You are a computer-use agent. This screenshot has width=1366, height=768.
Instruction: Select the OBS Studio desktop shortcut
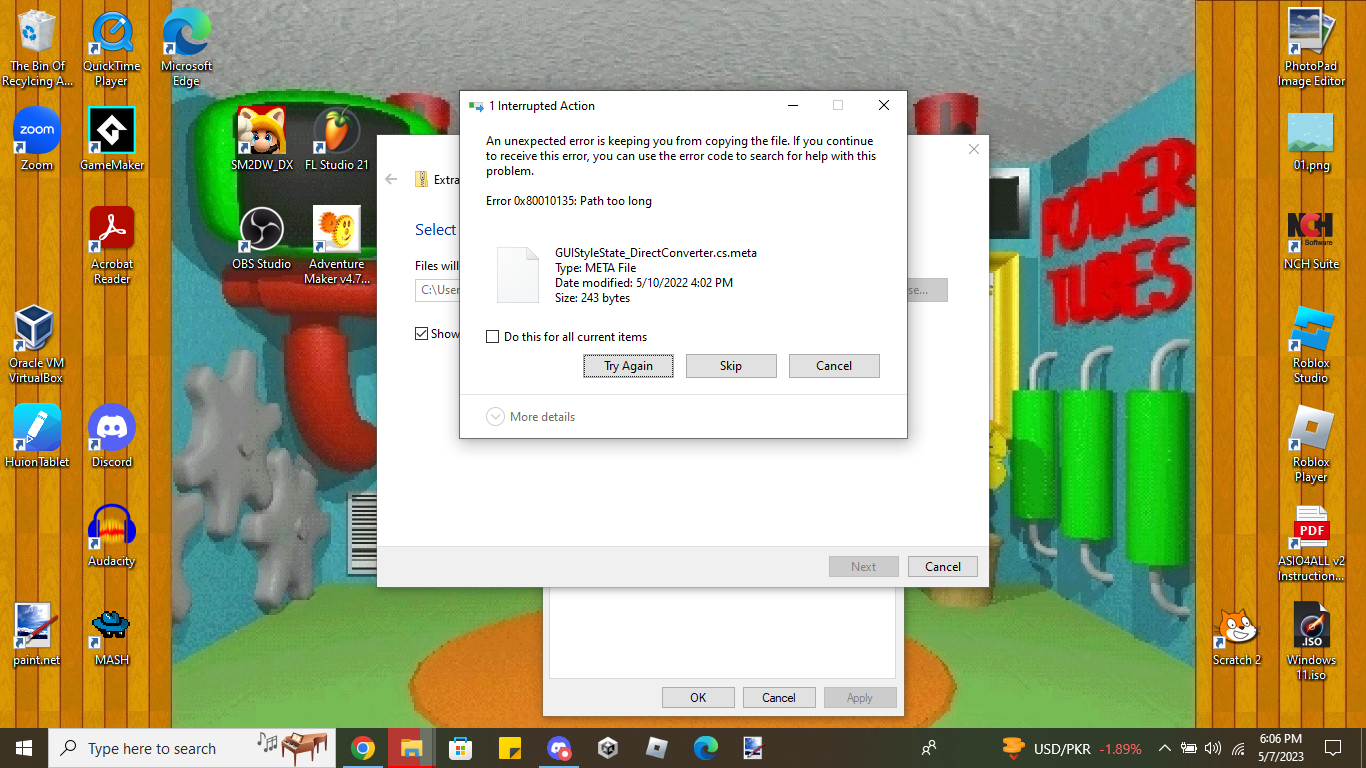pos(262,238)
